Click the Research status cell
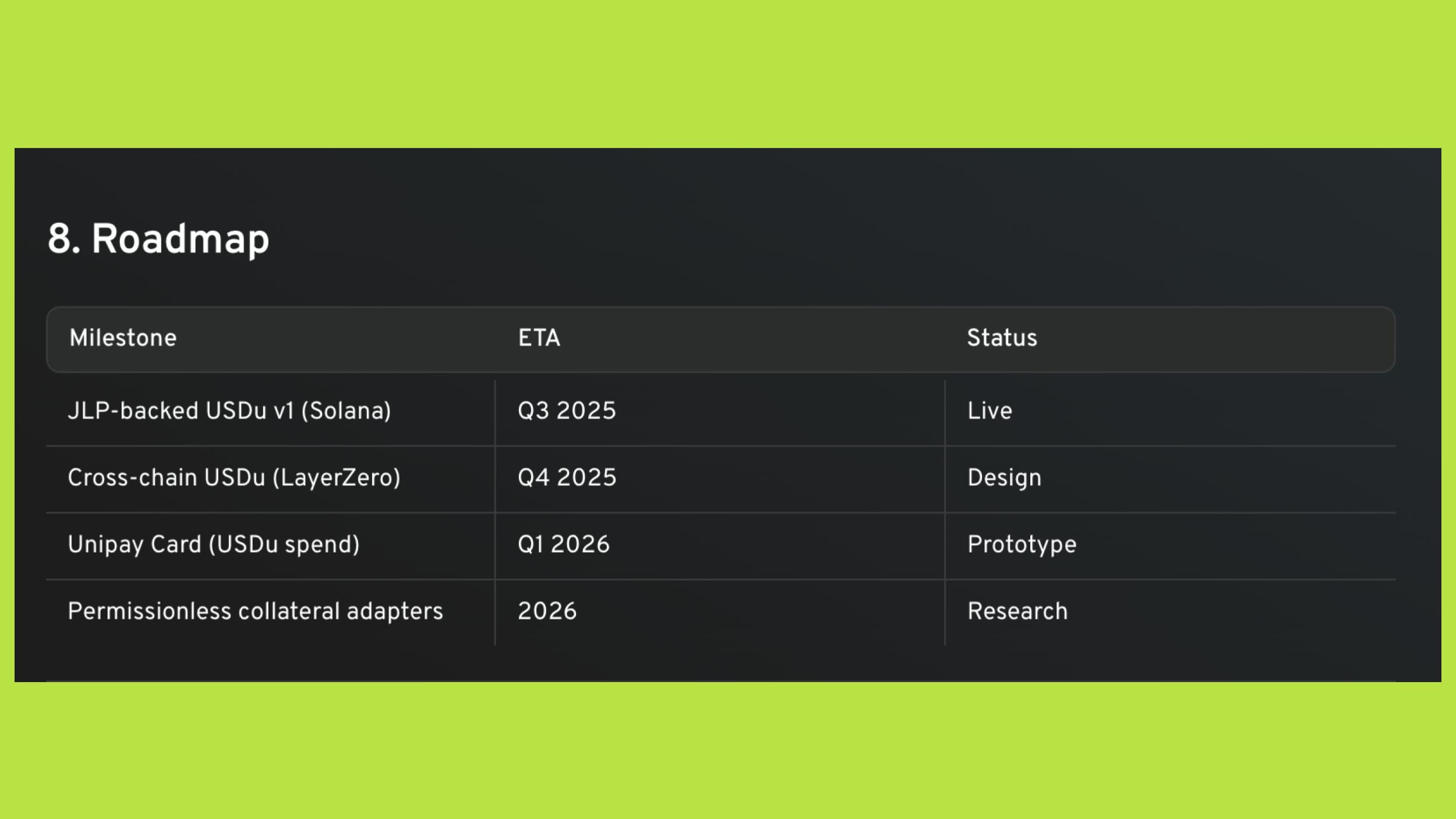1456x819 pixels. pyautogui.click(x=1017, y=612)
